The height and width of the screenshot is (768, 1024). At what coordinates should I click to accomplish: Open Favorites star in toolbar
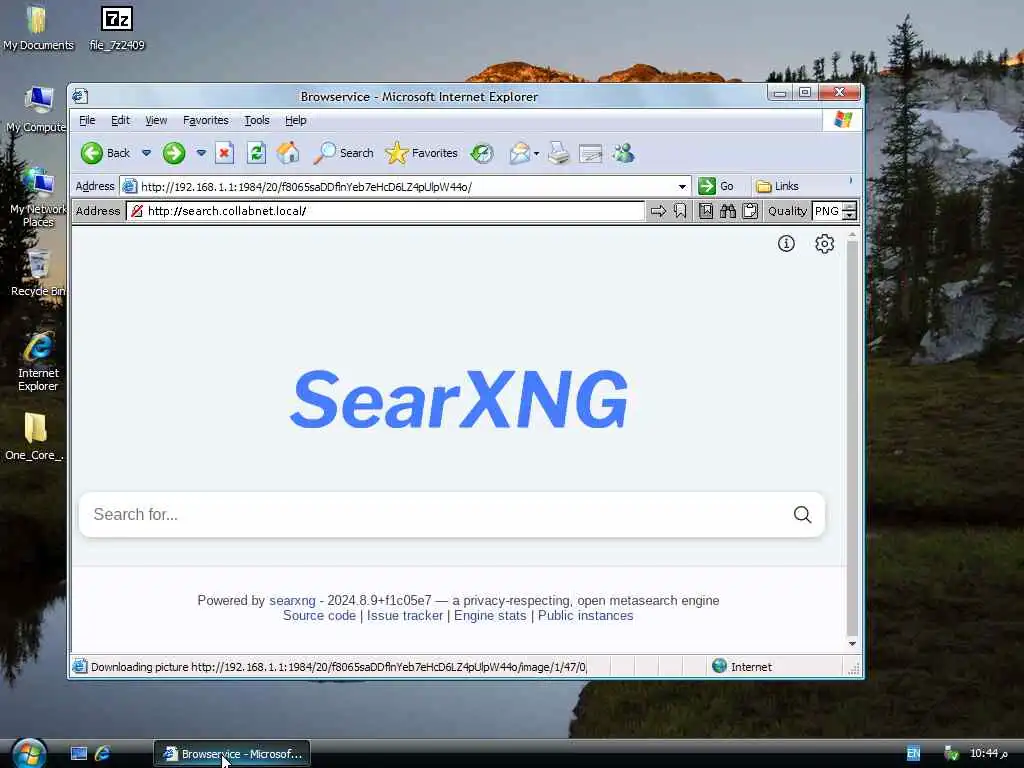421,153
